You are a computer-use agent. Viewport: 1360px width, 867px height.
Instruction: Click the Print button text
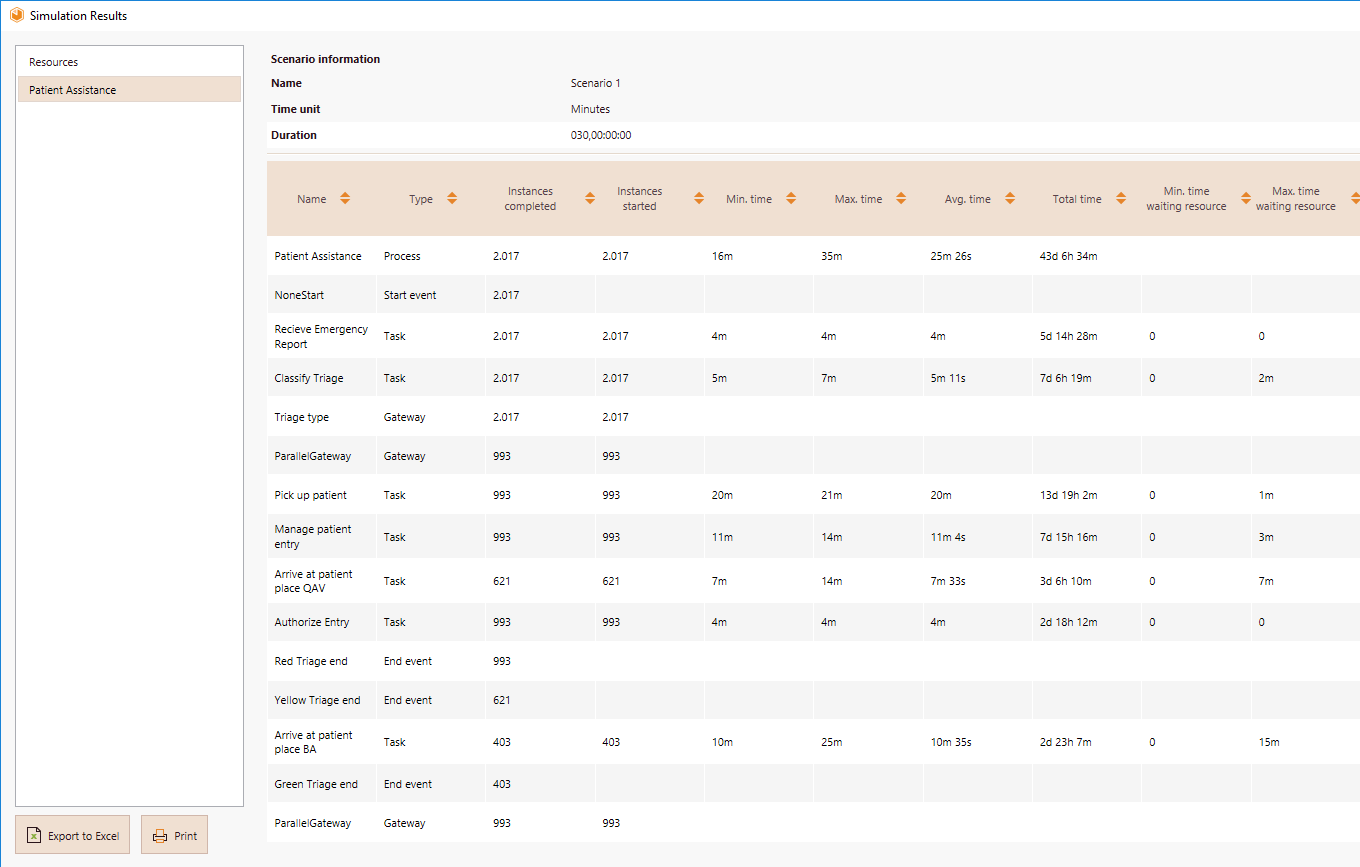(x=186, y=836)
